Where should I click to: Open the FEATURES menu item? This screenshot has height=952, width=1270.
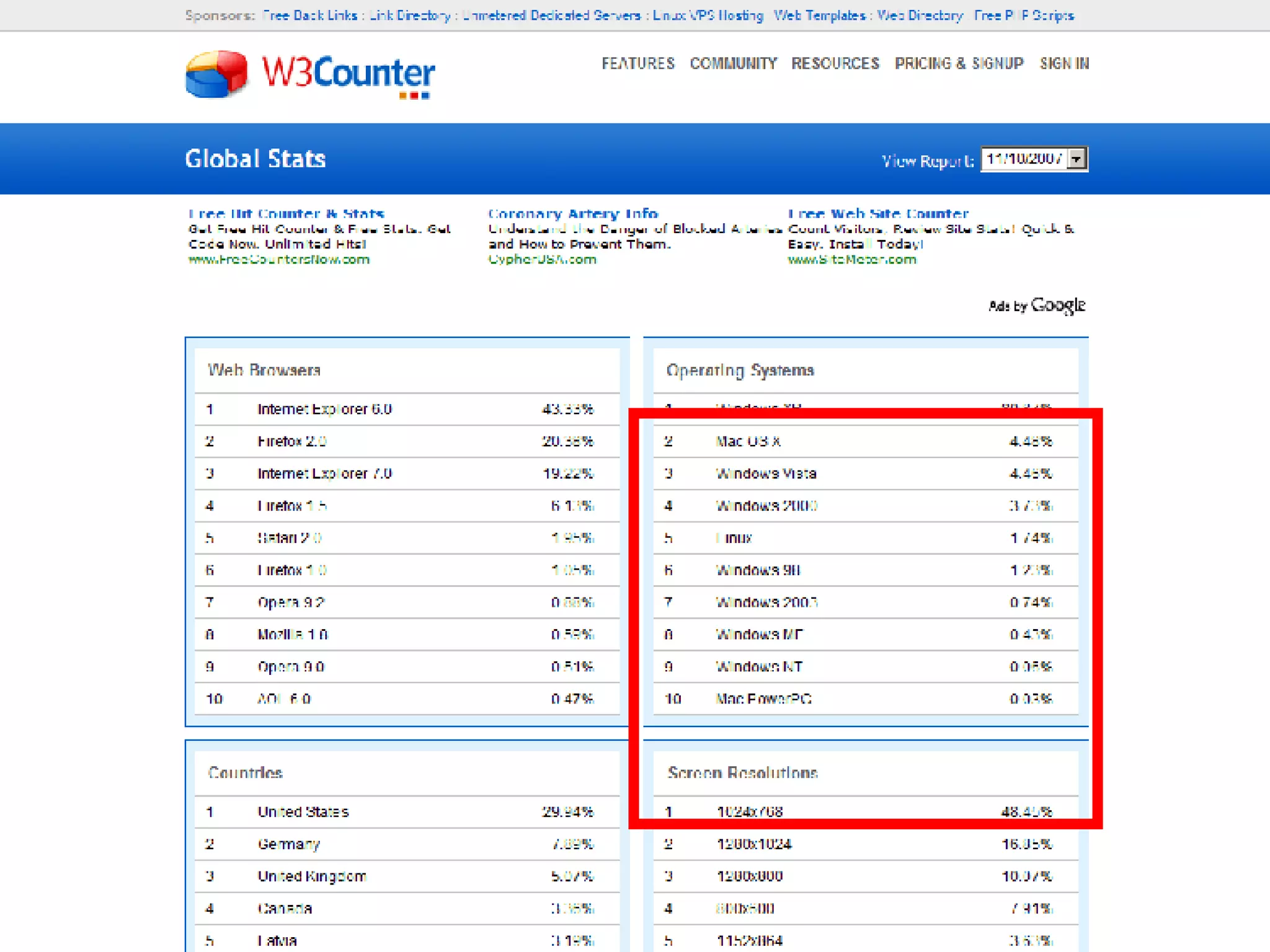tap(637, 64)
